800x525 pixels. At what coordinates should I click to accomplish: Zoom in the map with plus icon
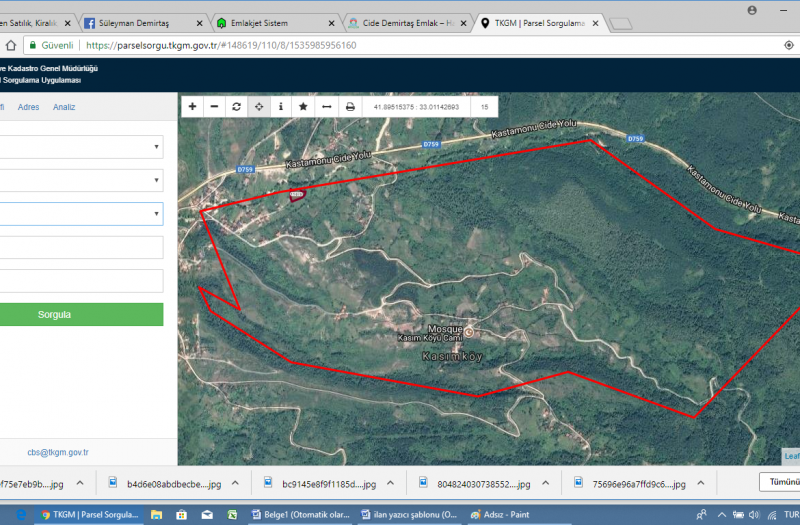(x=192, y=106)
